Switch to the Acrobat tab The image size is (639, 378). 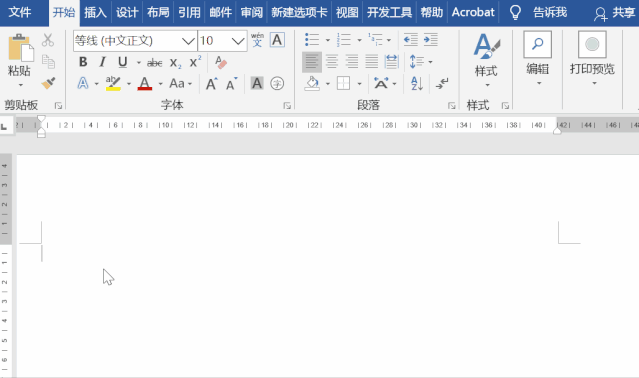pos(473,13)
